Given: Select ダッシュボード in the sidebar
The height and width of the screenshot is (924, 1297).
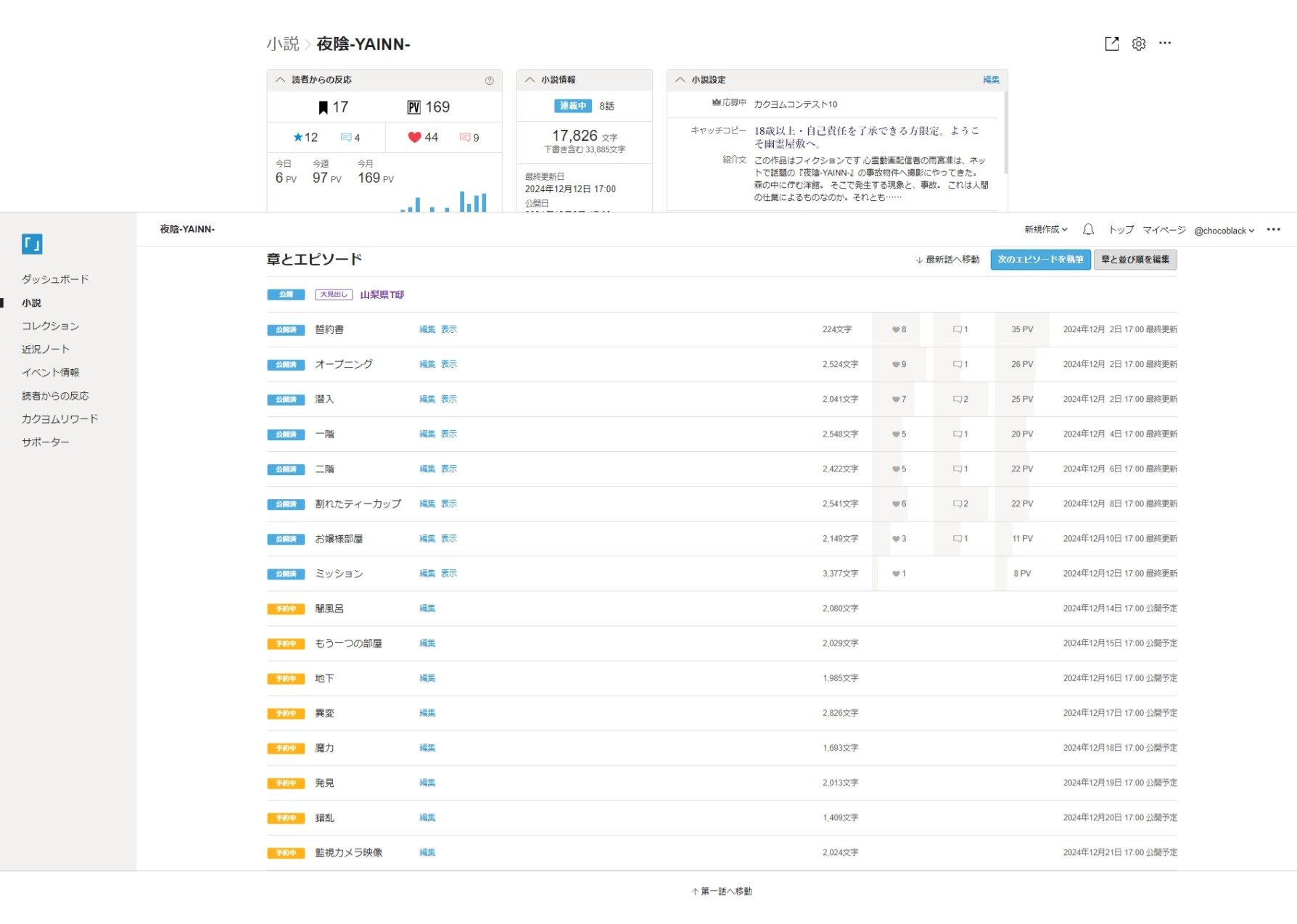Looking at the screenshot, I should click(55, 279).
